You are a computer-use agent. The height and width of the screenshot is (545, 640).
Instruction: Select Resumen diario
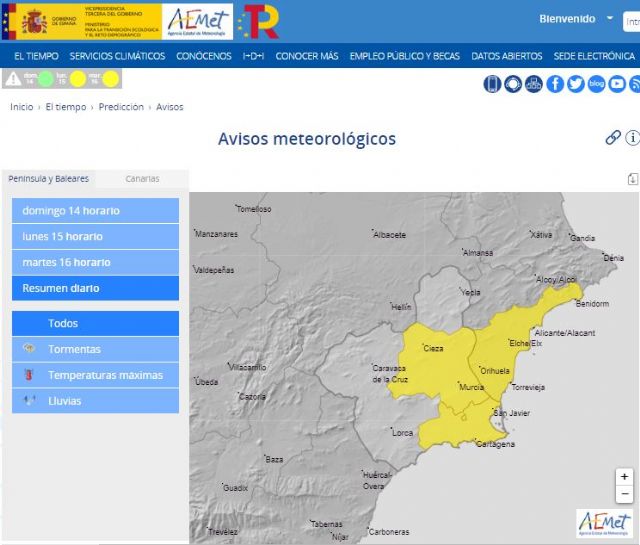(96, 288)
